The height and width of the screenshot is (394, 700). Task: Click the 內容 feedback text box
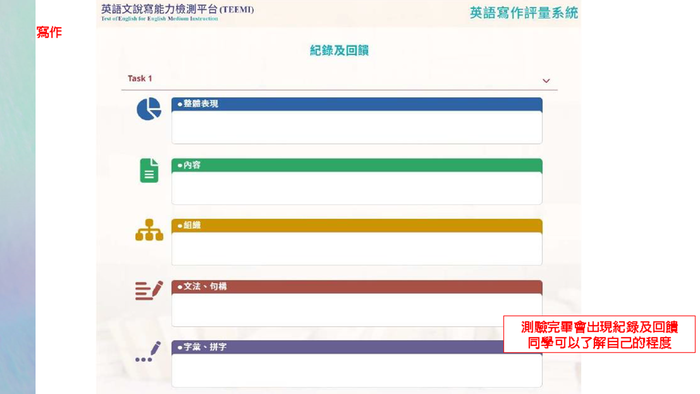point(357,188)
